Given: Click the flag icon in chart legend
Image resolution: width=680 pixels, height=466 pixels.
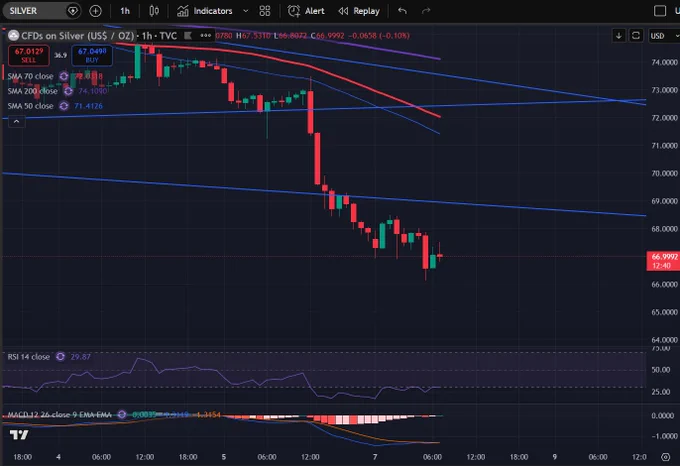Looking at the screenshot, I should (x=188, y=36).
